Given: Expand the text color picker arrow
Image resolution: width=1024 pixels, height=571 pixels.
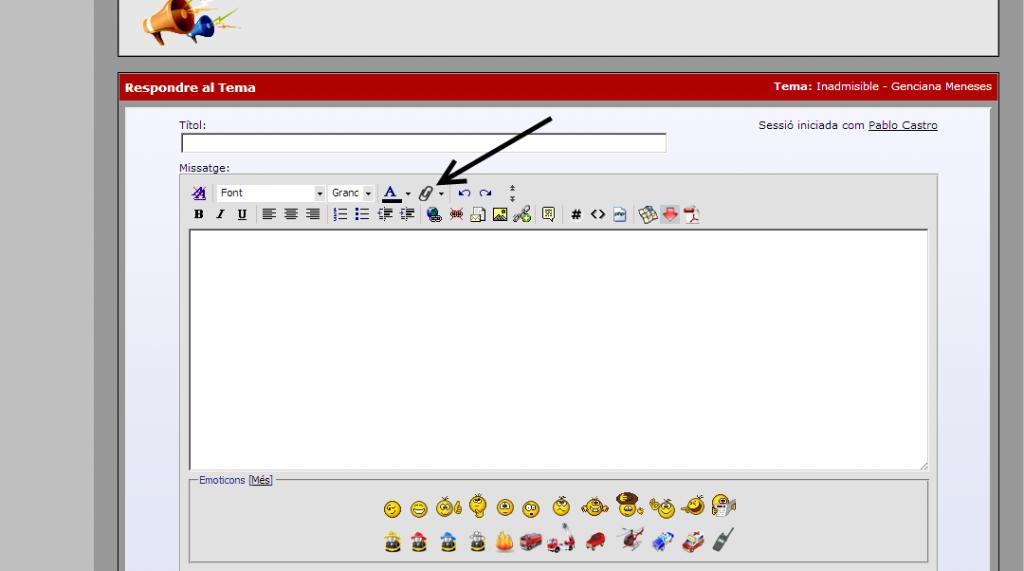Looking at the screenshot, I should (408, 194).
